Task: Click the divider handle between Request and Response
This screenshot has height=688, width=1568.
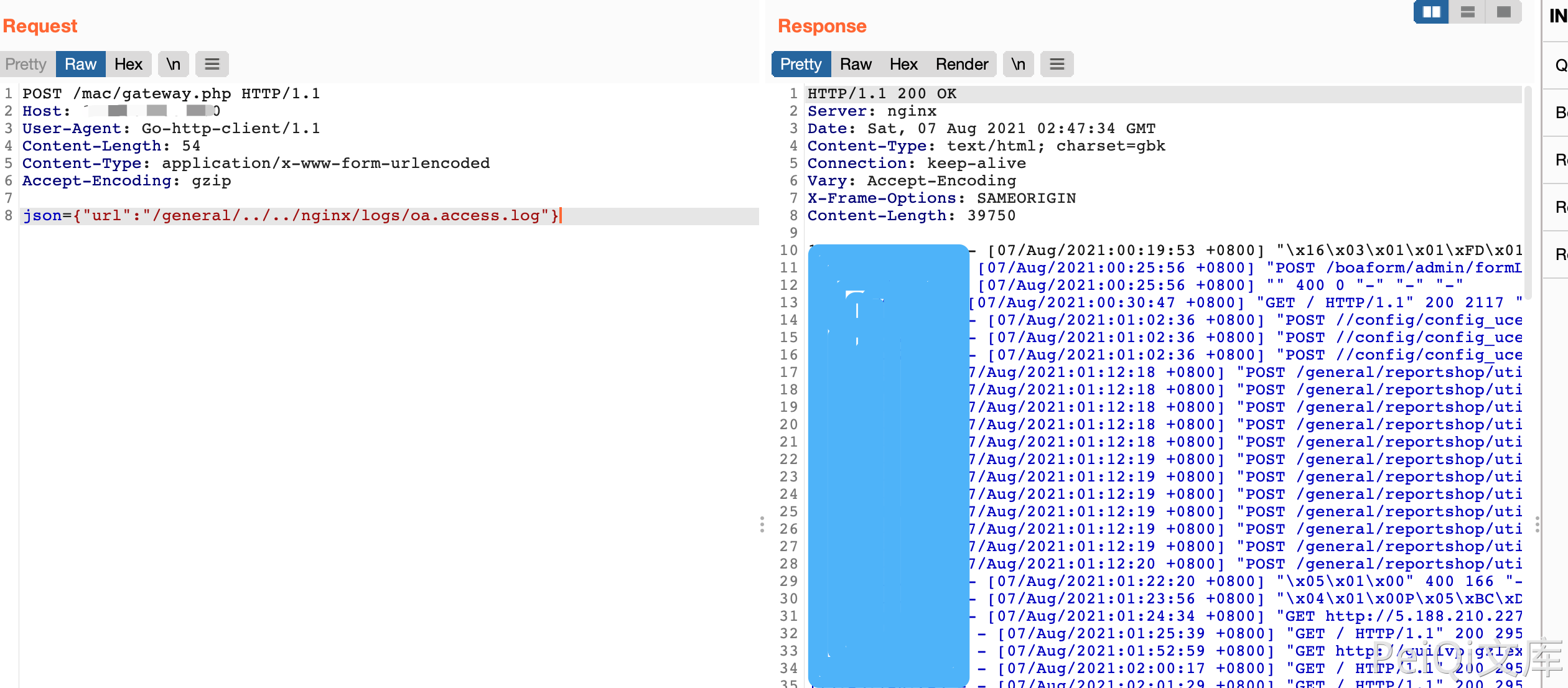Action: tap(762, 524)
